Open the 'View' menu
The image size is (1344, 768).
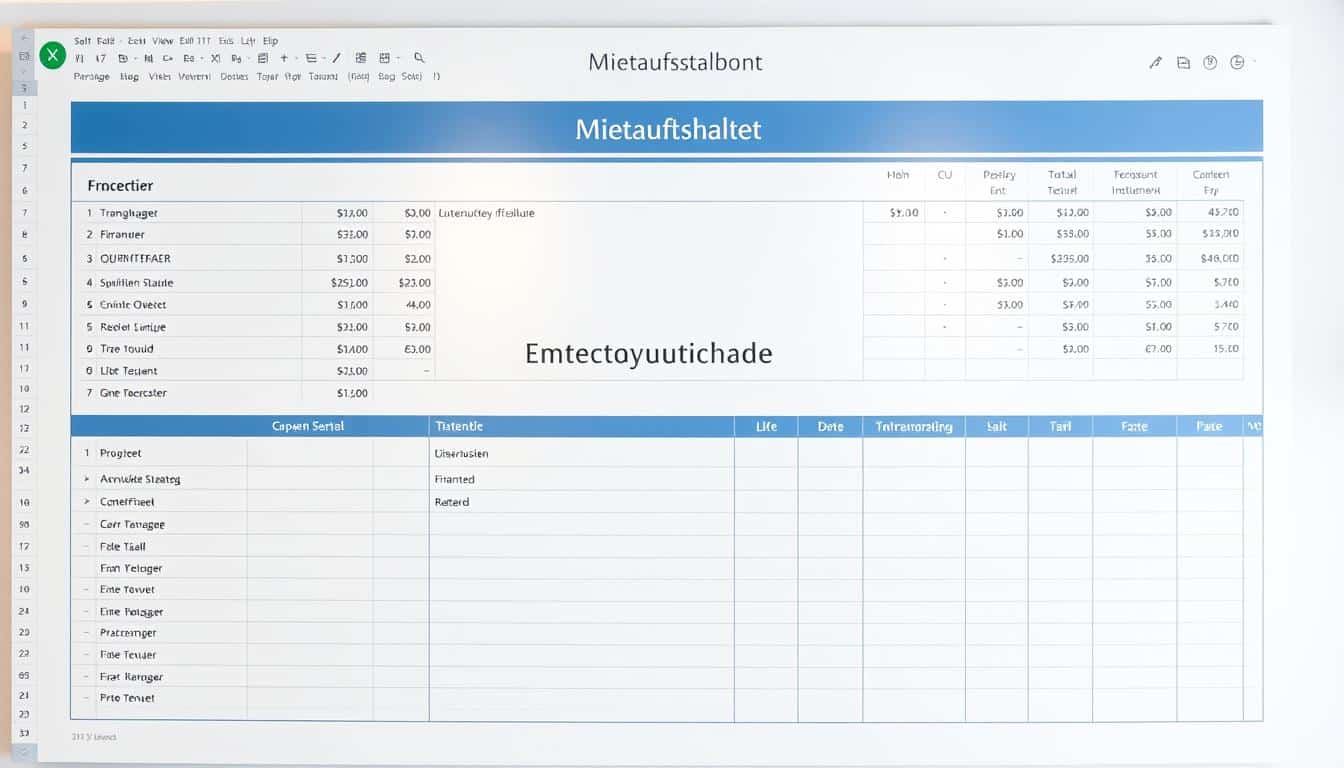163,41
